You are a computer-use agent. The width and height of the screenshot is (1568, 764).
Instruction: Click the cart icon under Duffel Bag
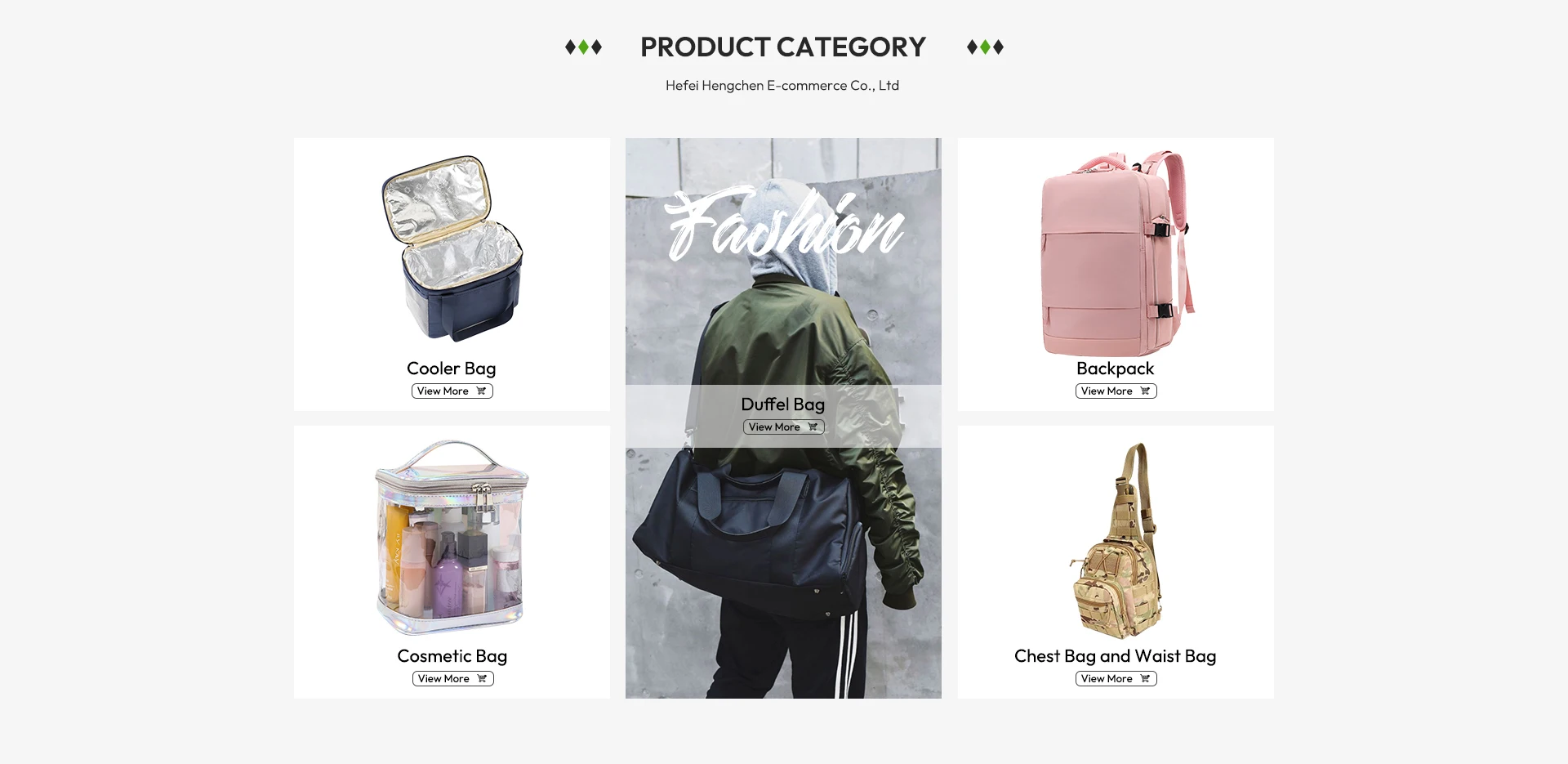coord(813,427)
